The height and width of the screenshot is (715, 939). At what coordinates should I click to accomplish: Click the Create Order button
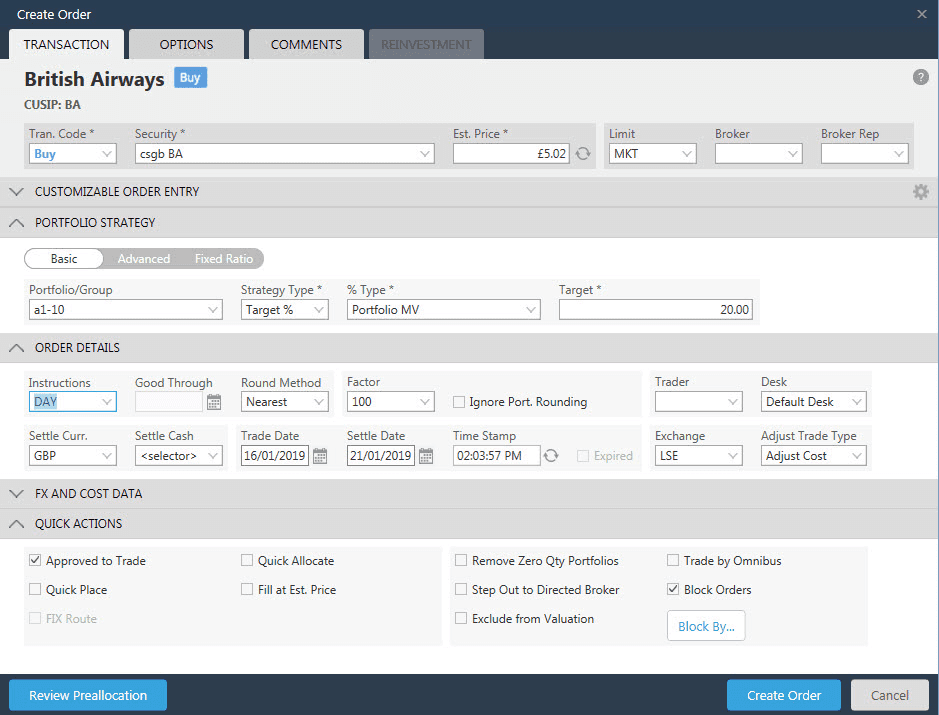coord(783,695)
